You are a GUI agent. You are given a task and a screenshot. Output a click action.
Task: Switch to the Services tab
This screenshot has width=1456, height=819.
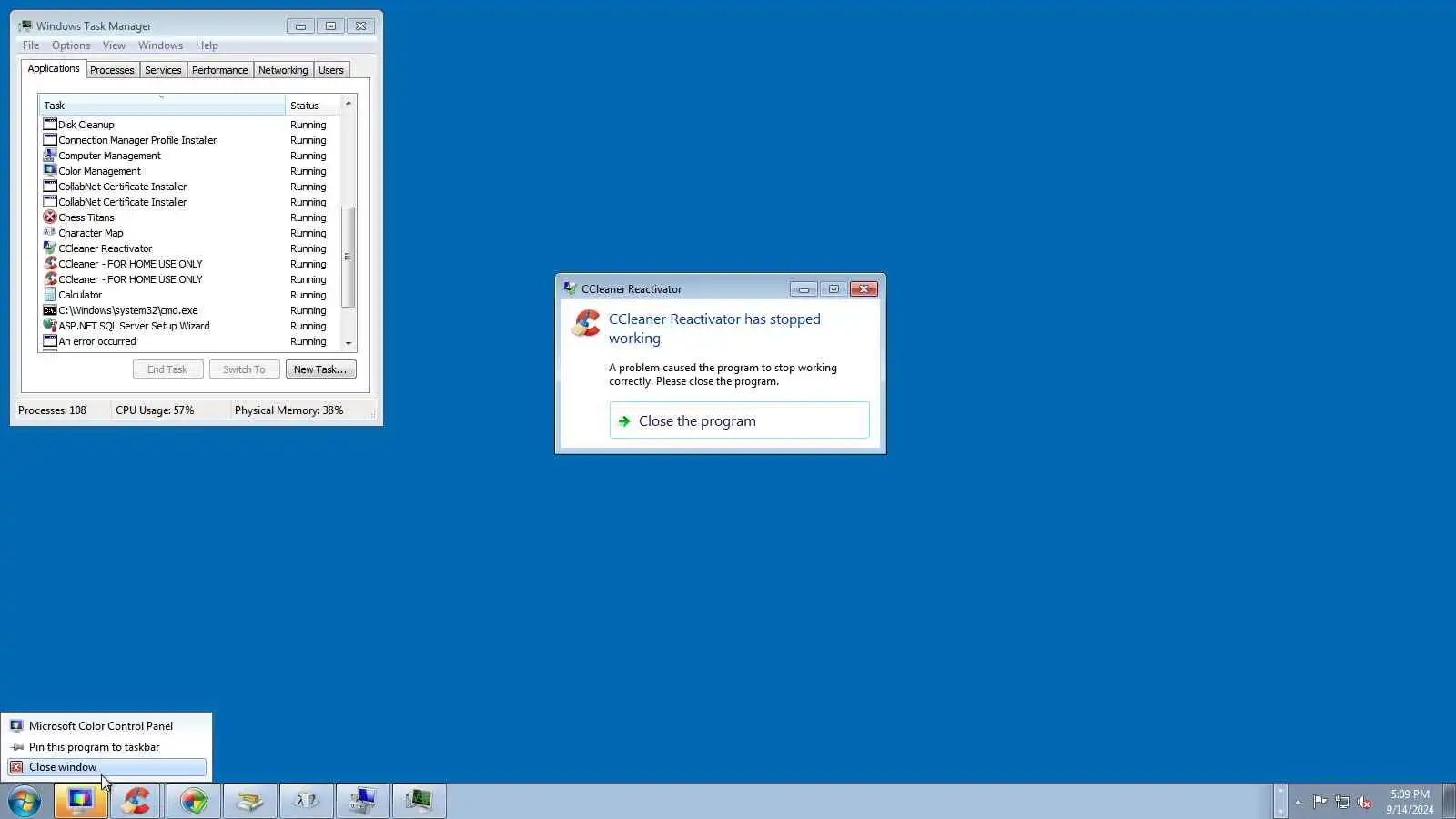point(163,70)
